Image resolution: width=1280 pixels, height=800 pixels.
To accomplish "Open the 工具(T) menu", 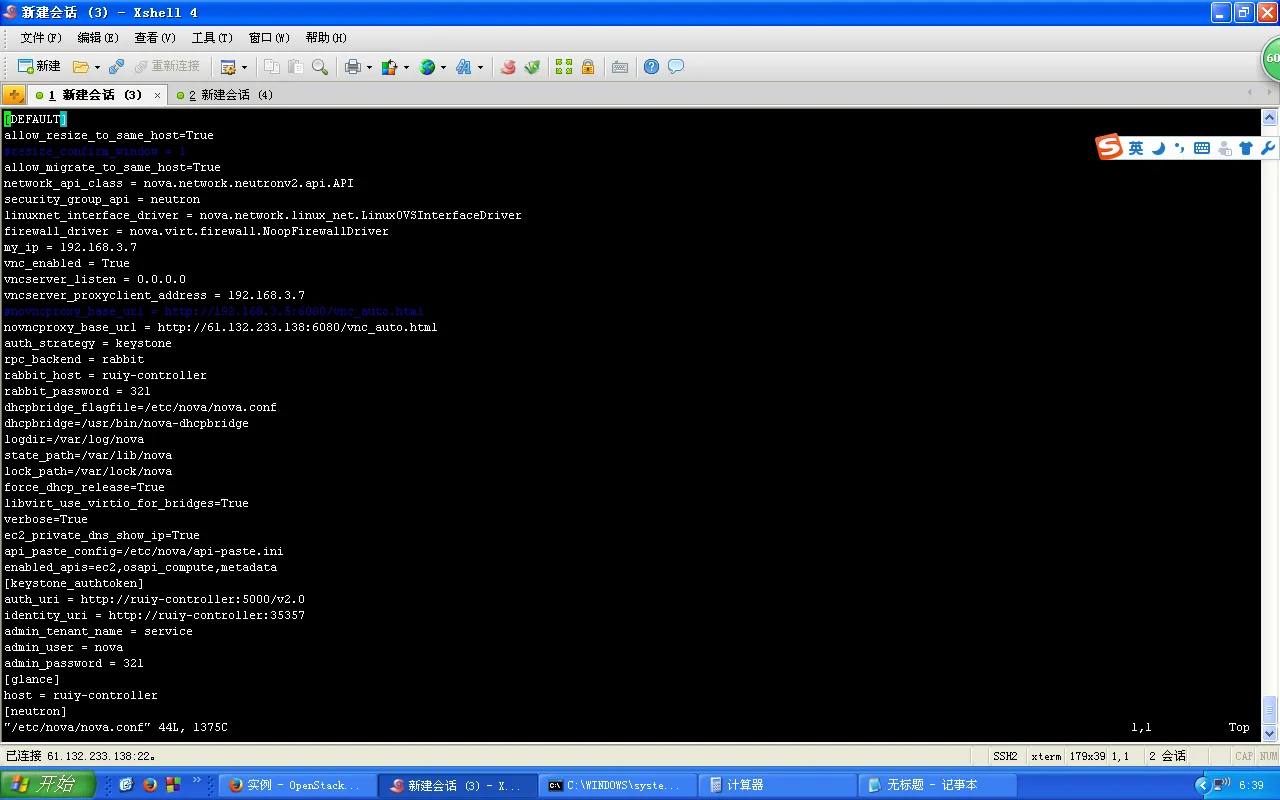I will [x=212, y=38].
